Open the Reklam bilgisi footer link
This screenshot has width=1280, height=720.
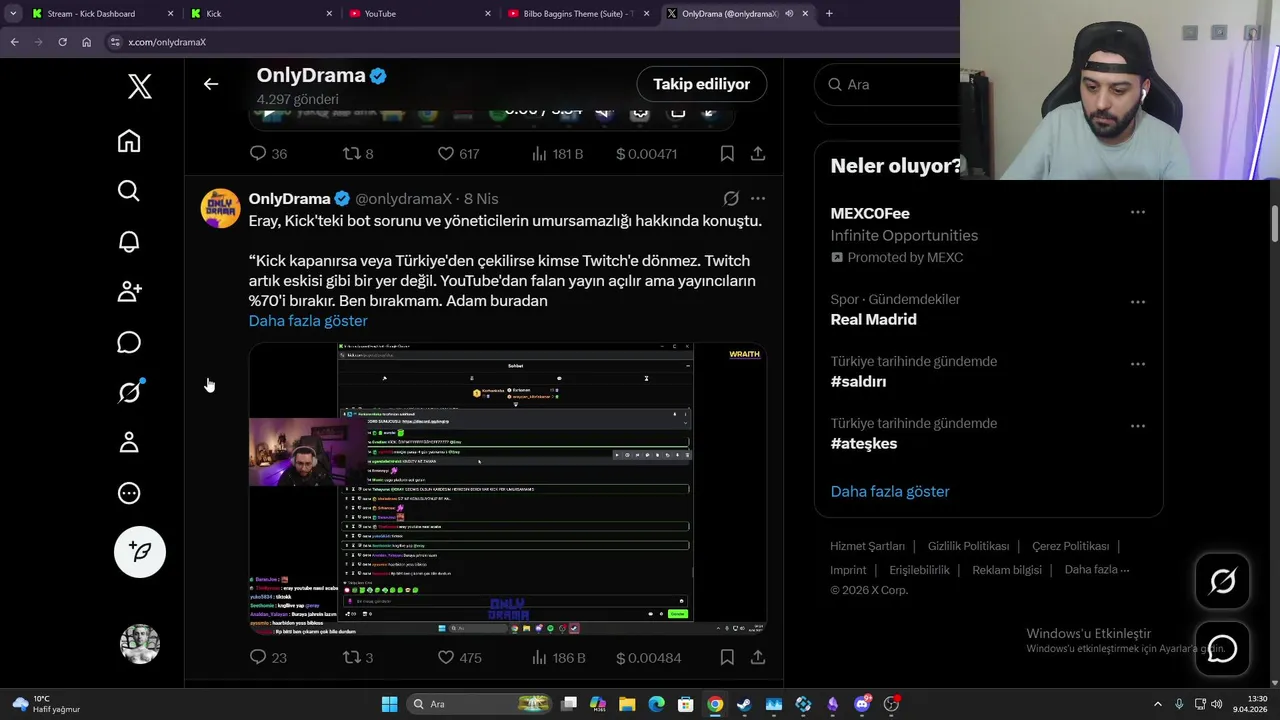[x=1007, y=570]
